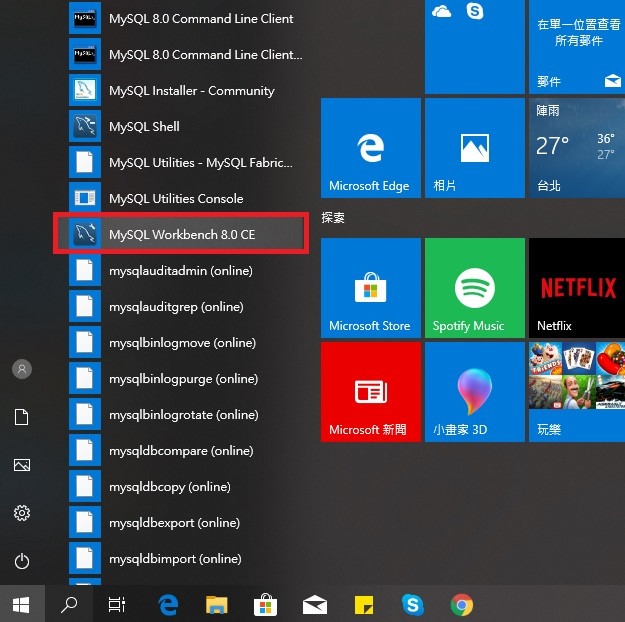
Task: Open Task View on the taskbar
Action: 117,605
